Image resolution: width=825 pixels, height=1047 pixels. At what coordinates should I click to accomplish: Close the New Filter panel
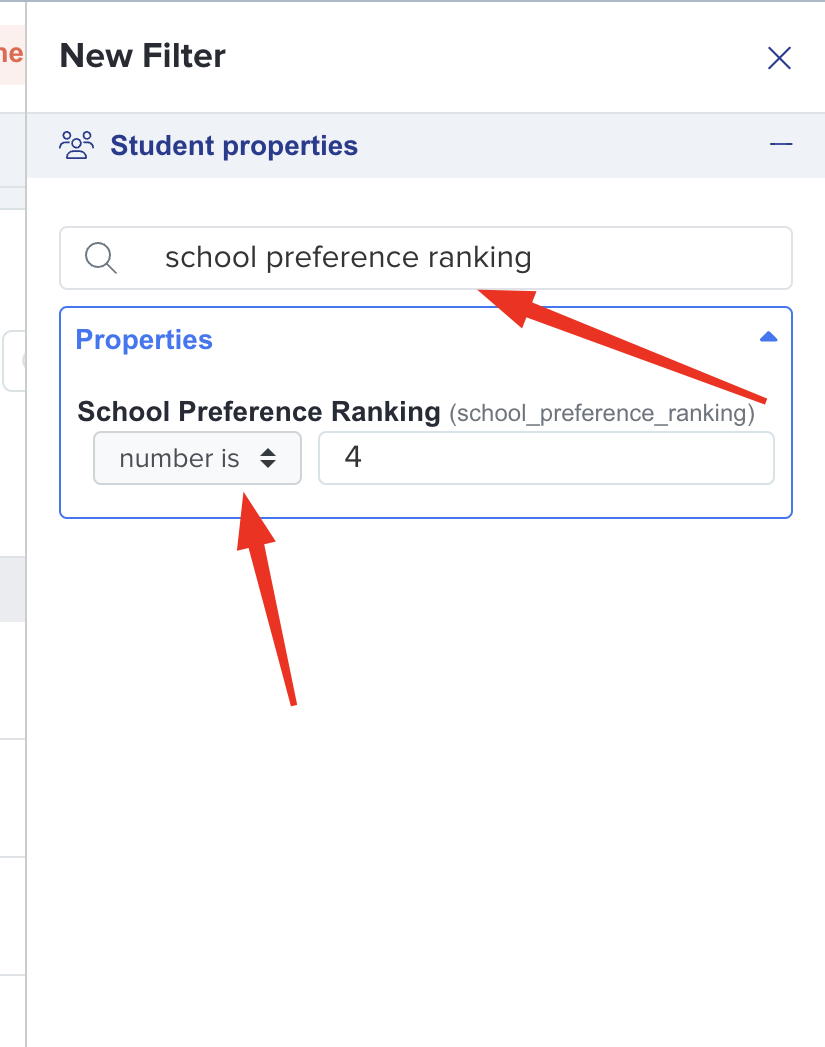point(779,58)
